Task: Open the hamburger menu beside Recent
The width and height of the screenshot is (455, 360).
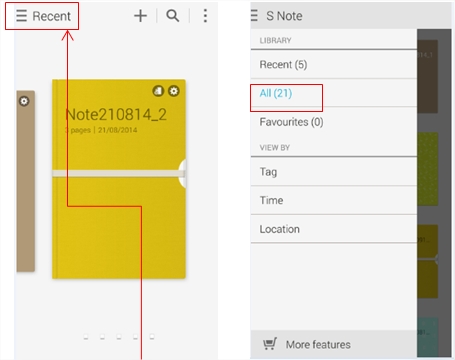Action: click(x=21, y=16)
